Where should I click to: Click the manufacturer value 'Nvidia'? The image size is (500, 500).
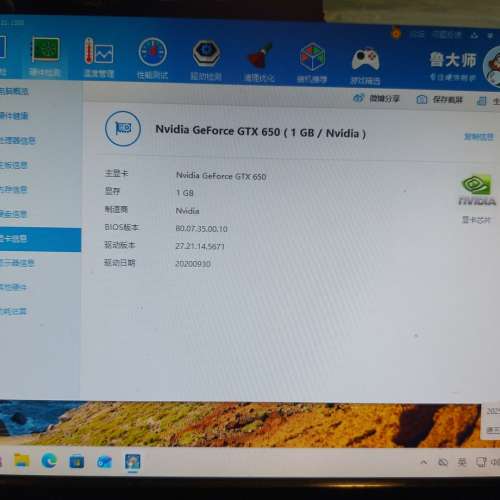[x=188, y=211]
